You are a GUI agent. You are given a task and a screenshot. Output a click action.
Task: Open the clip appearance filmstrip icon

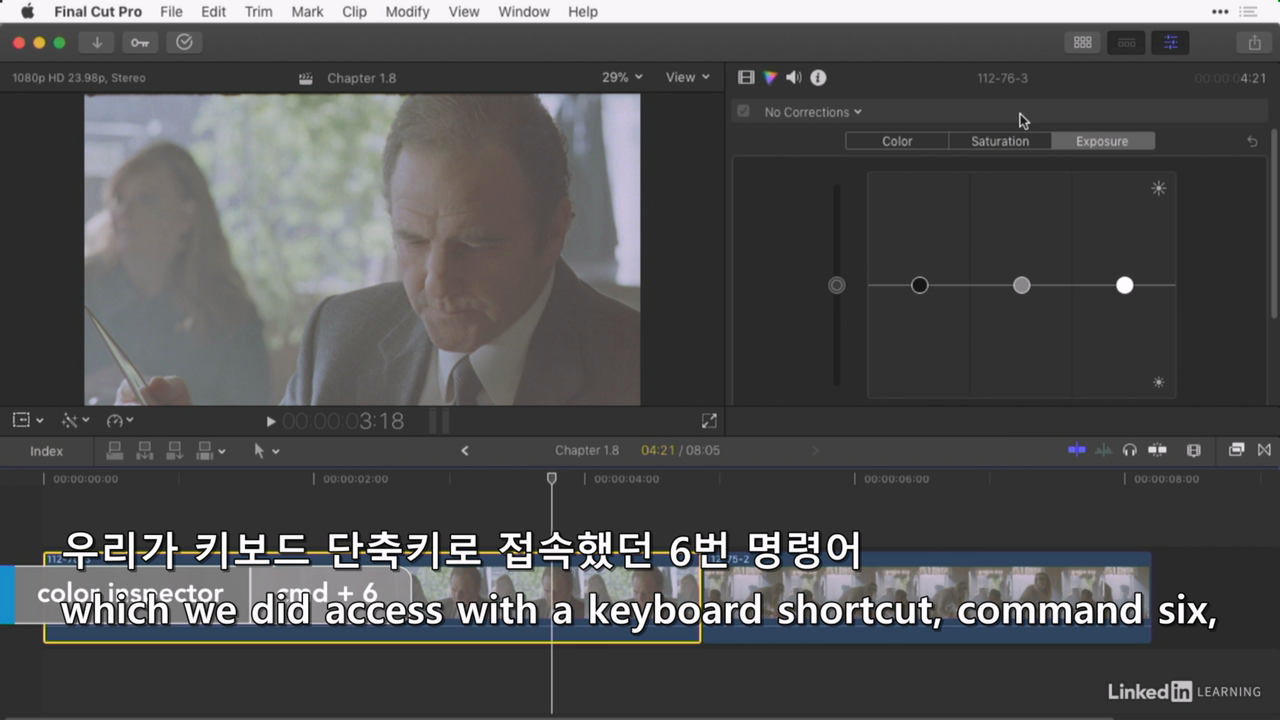coord(1193,450)
